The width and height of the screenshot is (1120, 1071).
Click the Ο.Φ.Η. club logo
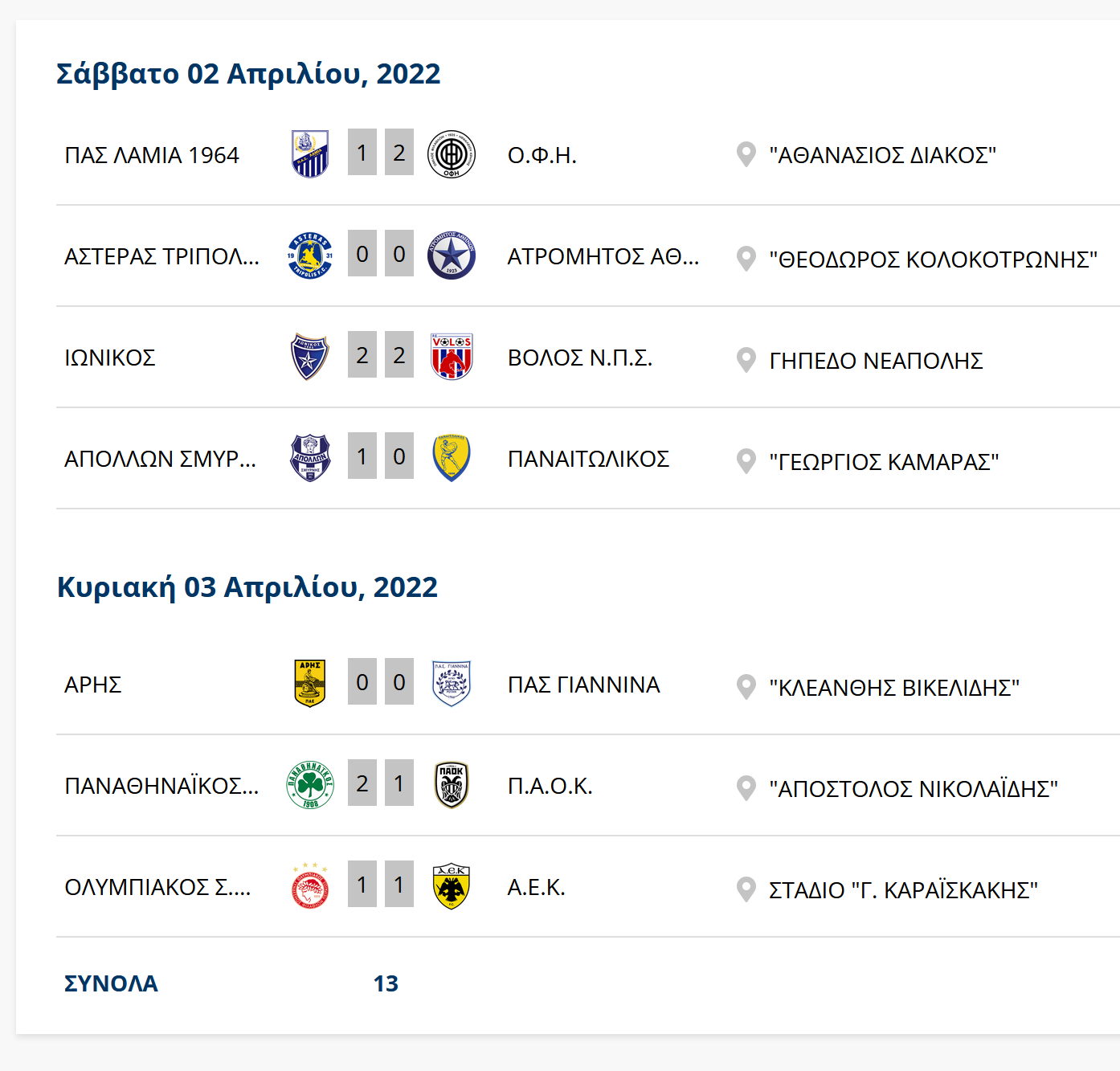coord(452,153)
